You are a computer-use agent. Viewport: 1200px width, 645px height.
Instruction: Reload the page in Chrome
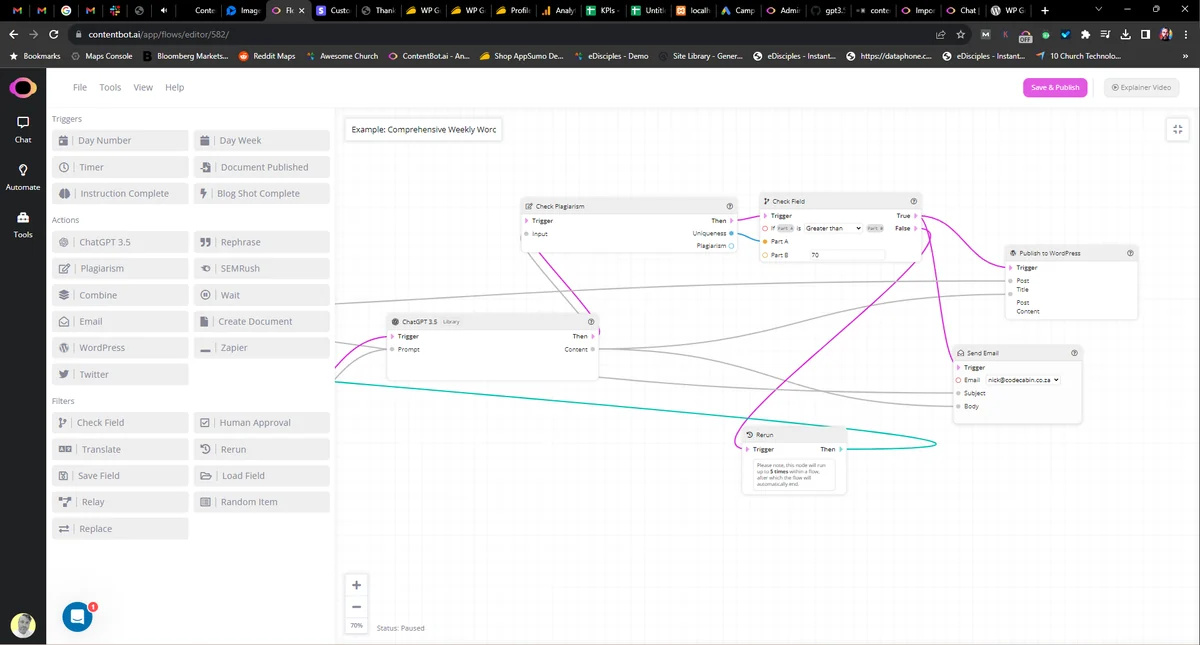click(x=54, y=34)
